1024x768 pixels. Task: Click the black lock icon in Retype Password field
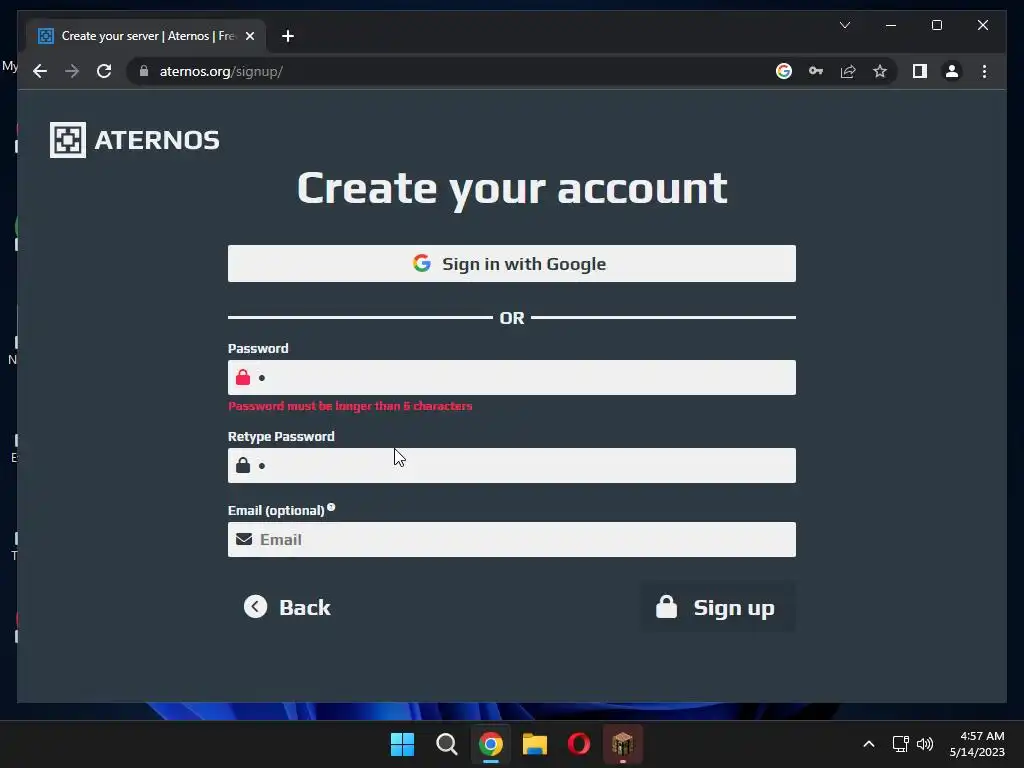coord(243,465)
